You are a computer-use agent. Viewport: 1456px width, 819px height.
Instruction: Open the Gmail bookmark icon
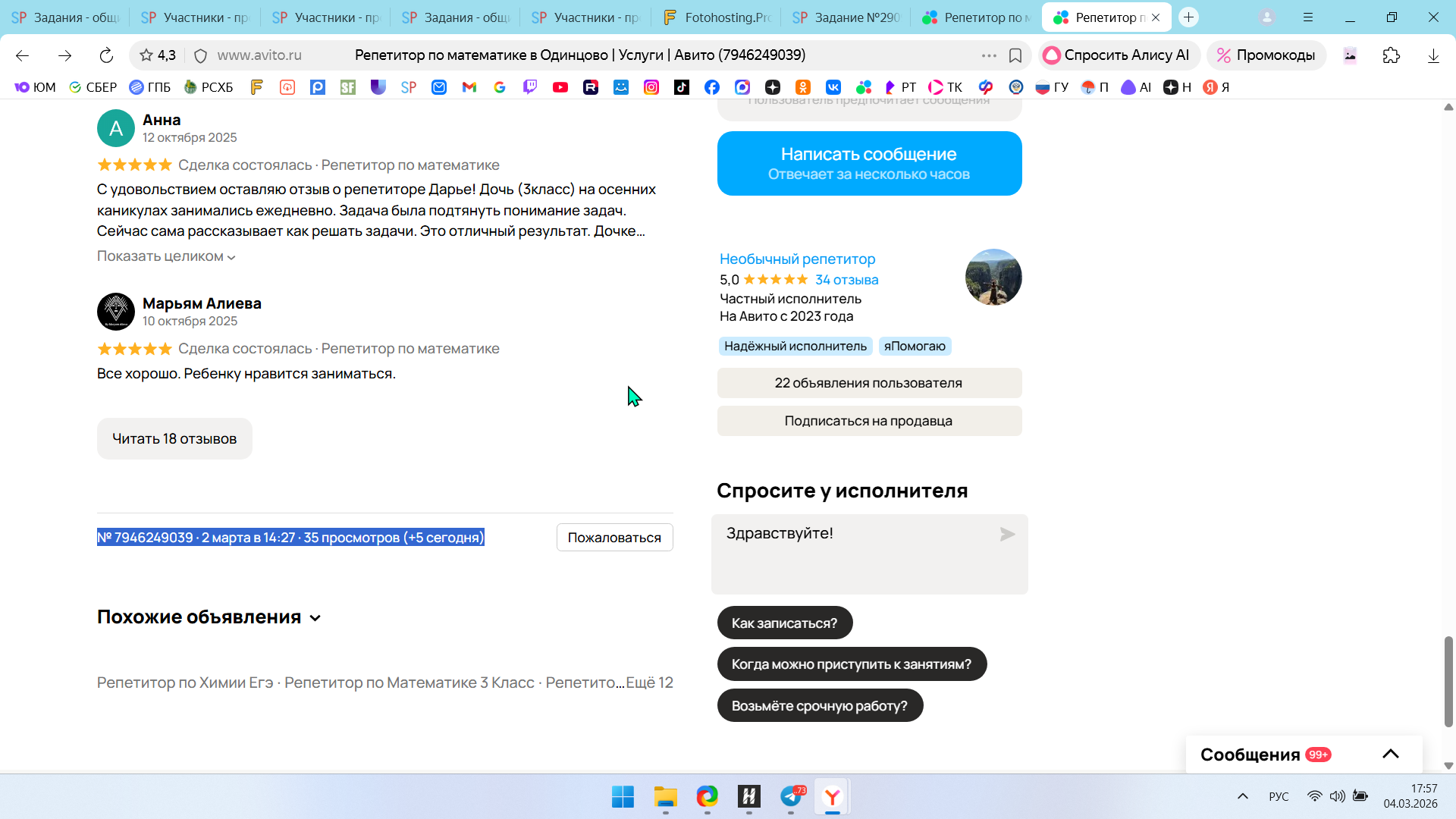(469, 87)
